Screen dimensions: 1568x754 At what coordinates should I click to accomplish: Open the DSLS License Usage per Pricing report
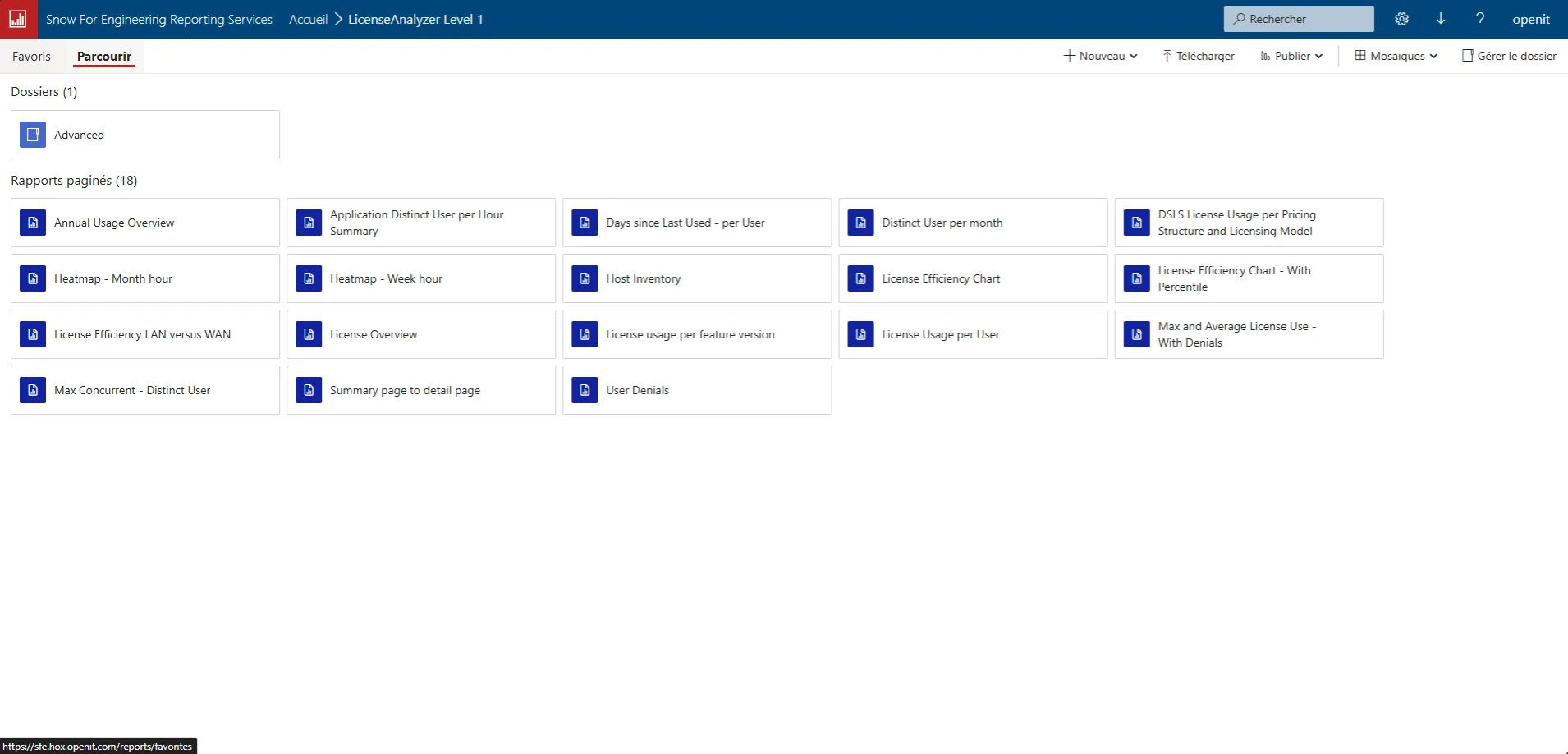(x=1237, y=223)
